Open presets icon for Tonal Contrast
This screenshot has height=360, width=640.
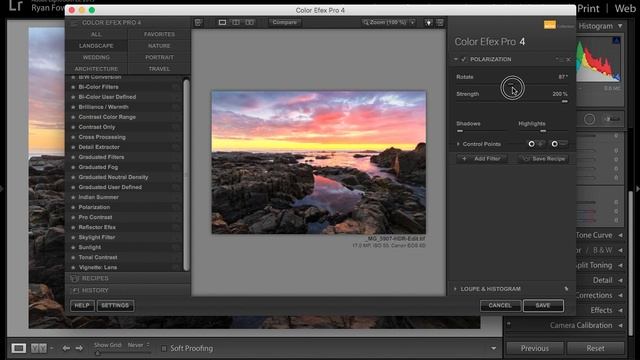point(176,258)
